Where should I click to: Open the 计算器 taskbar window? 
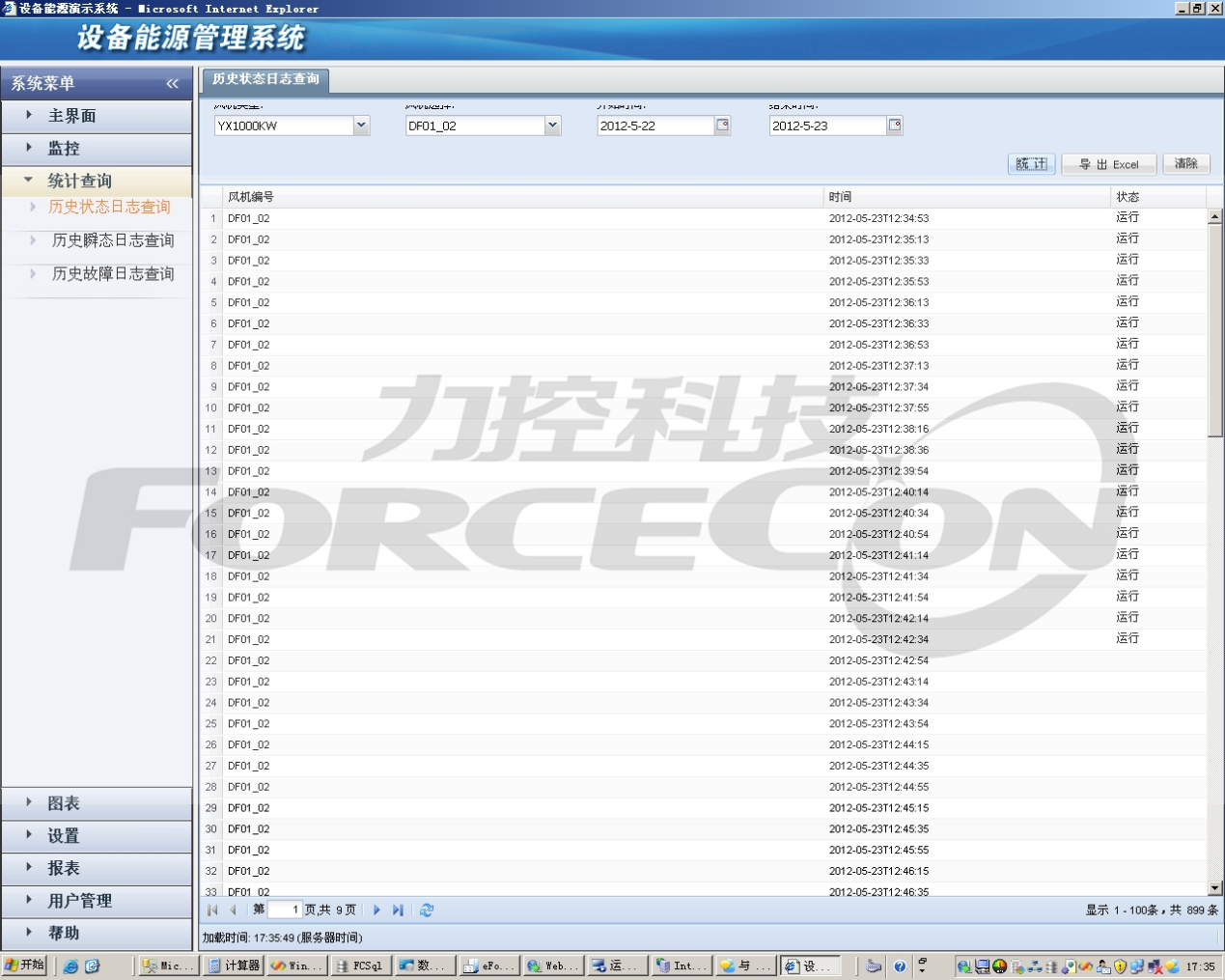pos(234,966)
